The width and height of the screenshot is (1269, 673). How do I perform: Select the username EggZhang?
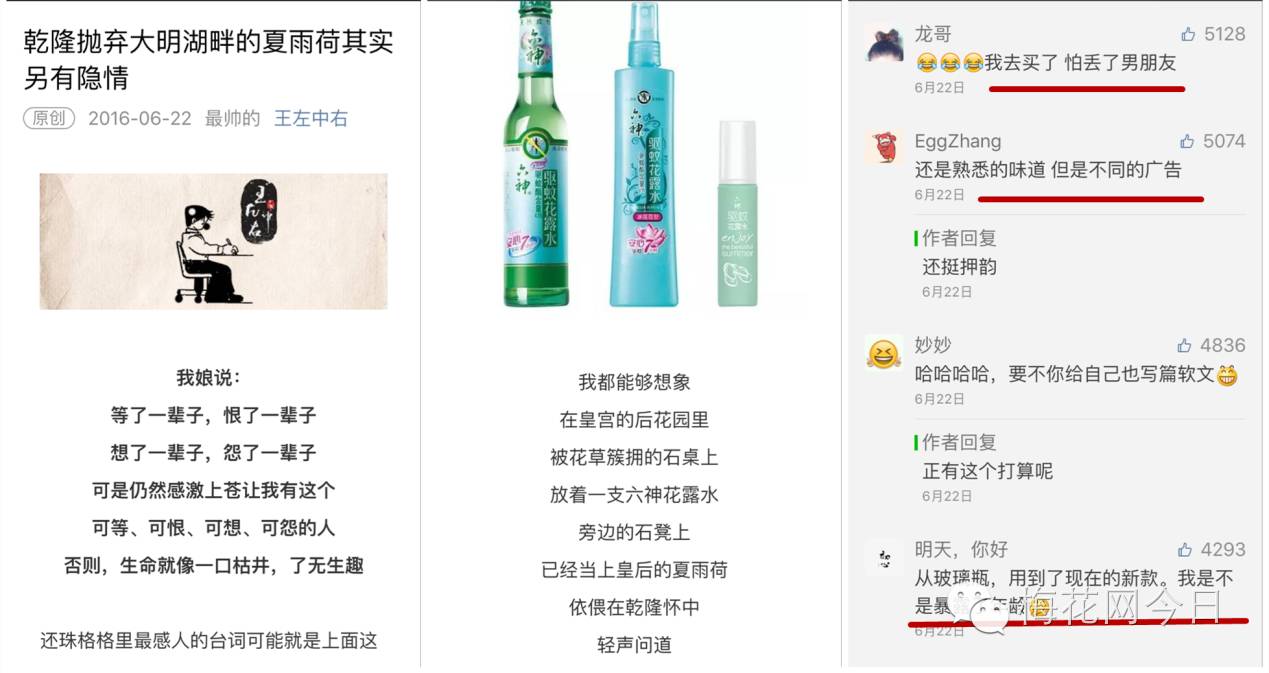click(958, 141)
